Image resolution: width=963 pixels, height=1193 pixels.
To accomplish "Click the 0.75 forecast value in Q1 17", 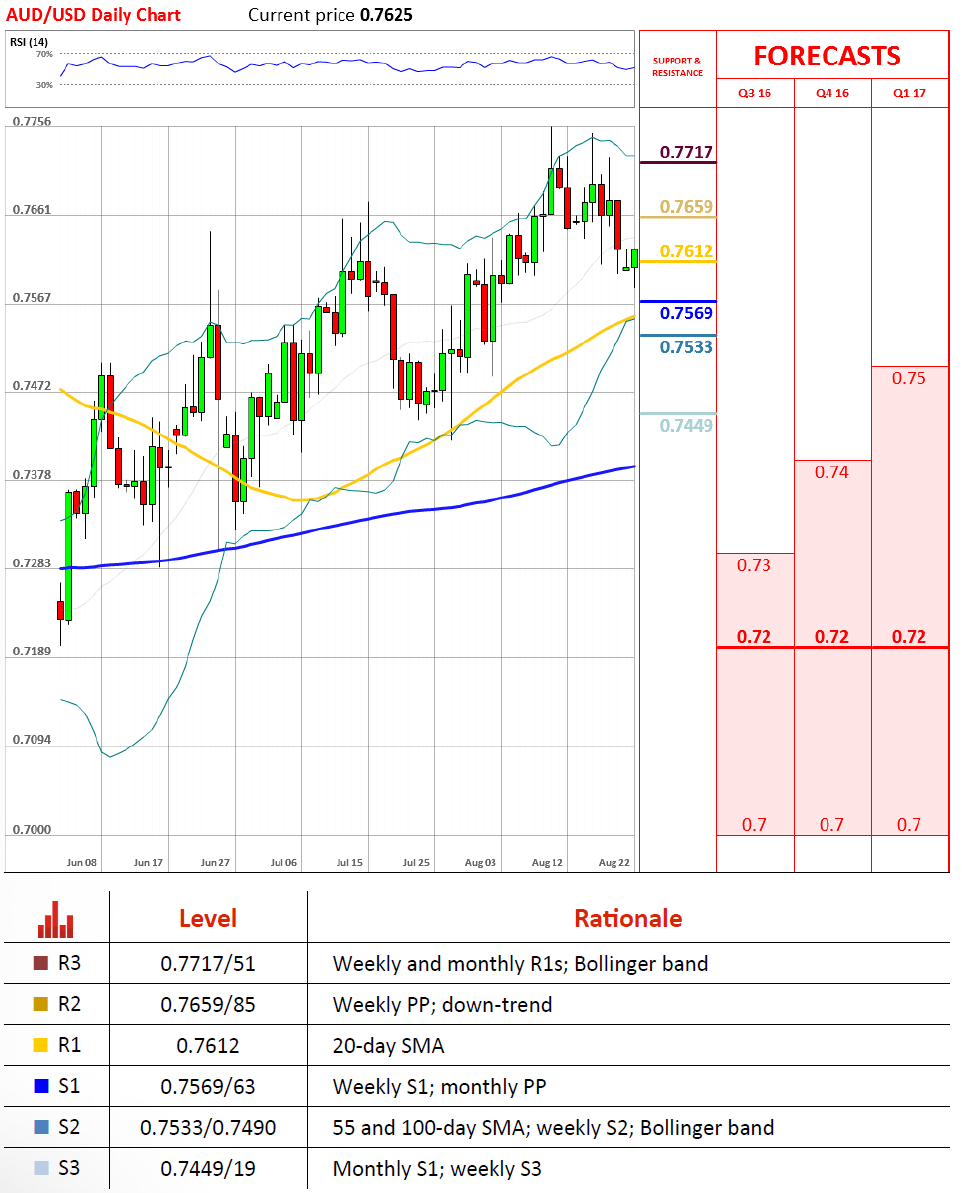I will [x=909, y=378].
